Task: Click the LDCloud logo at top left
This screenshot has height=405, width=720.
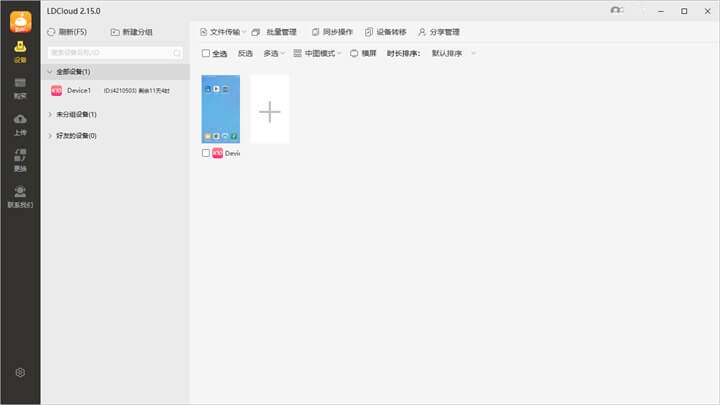Action: pos(20,20)
